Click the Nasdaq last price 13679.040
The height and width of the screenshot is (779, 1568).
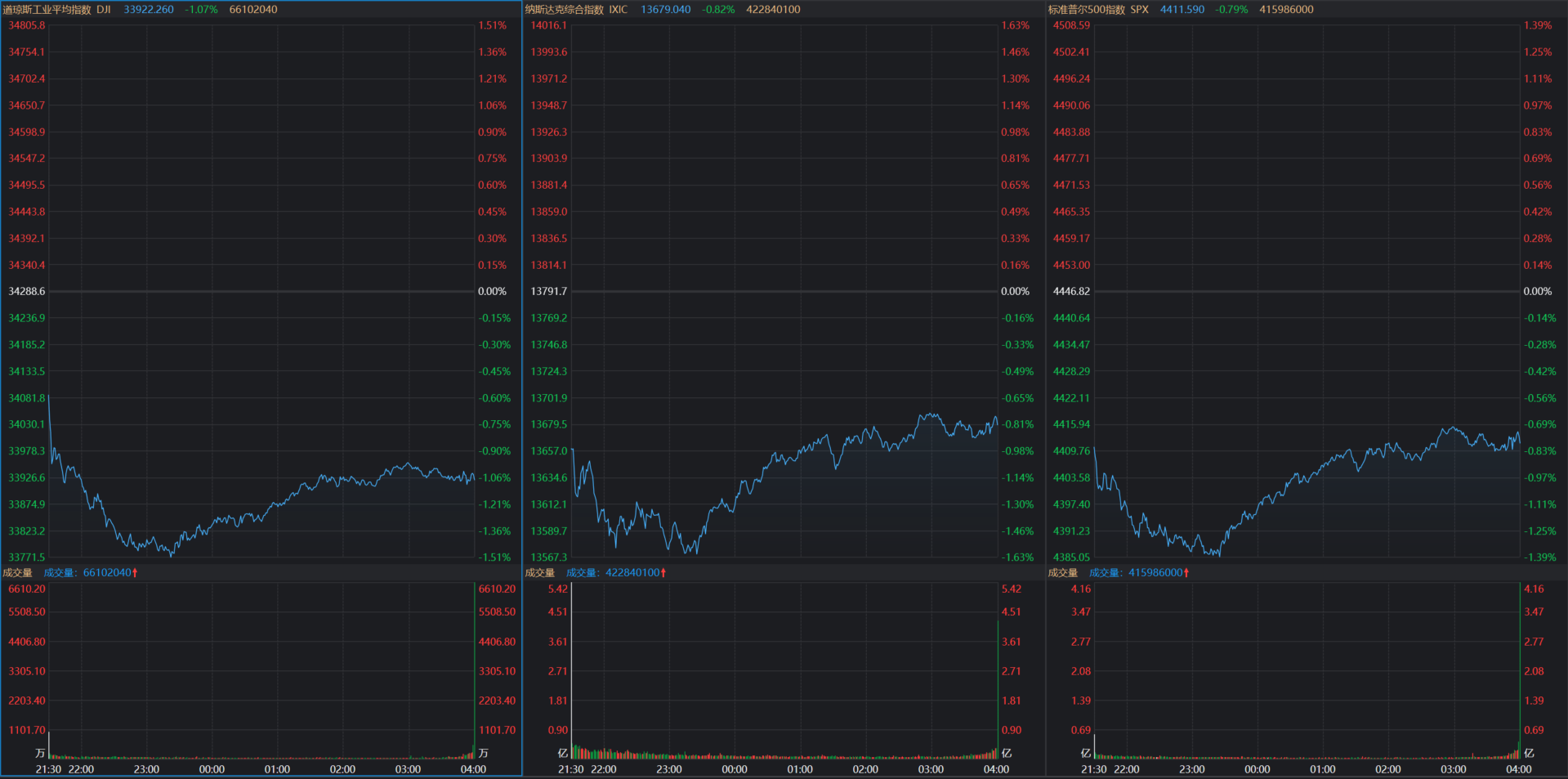click(666, 10)
